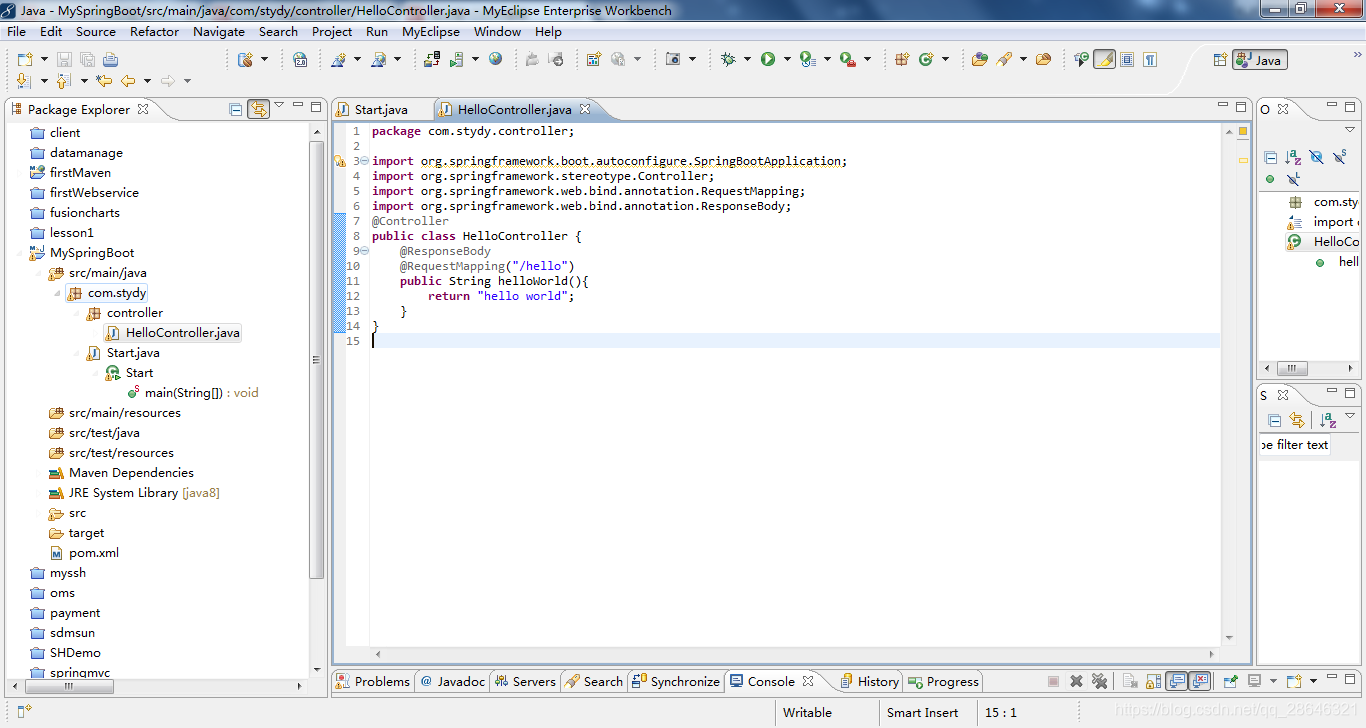Open the Debug button dropdown arrow
The image size is (1366, 728).
pyautogui.click(x=747, y=60)
